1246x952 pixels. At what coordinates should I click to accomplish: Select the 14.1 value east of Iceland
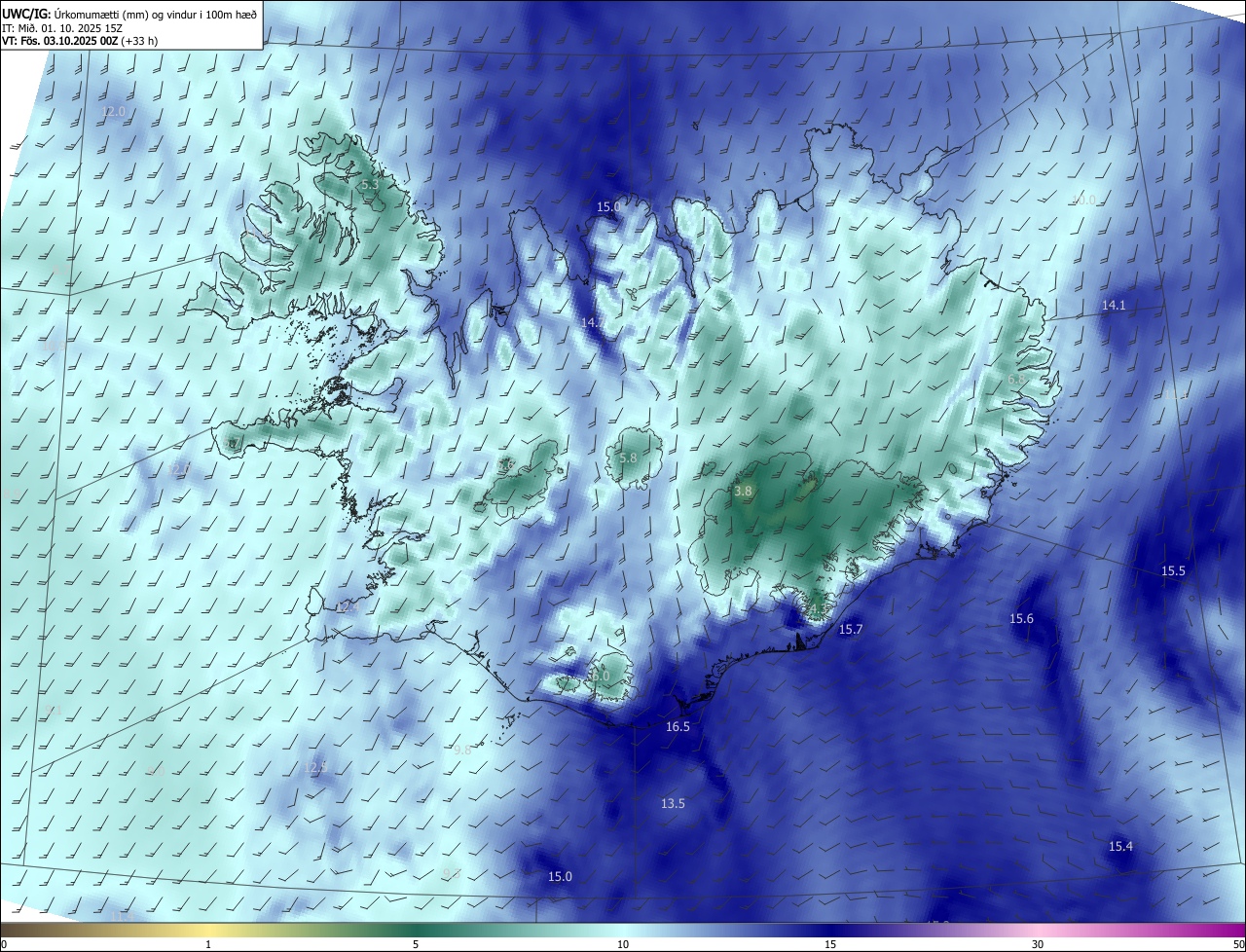point(1114,305)
